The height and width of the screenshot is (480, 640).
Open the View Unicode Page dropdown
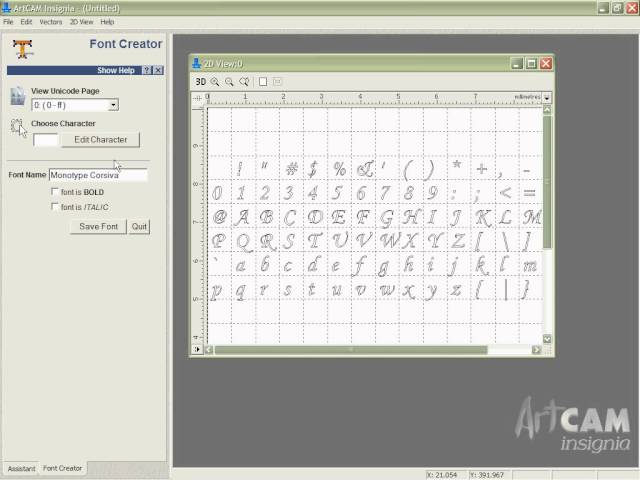(113, 105)
